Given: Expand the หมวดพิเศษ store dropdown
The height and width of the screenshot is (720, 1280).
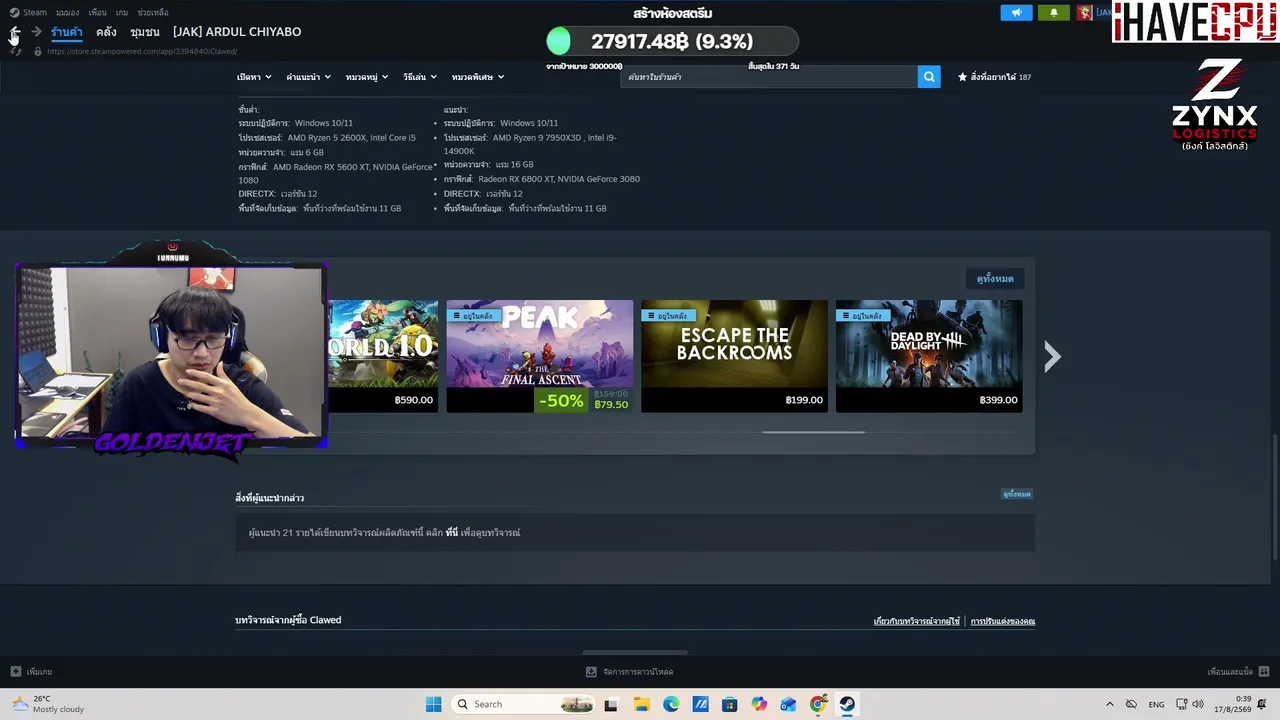Looking at the screenshot, I should click(478, 77).
